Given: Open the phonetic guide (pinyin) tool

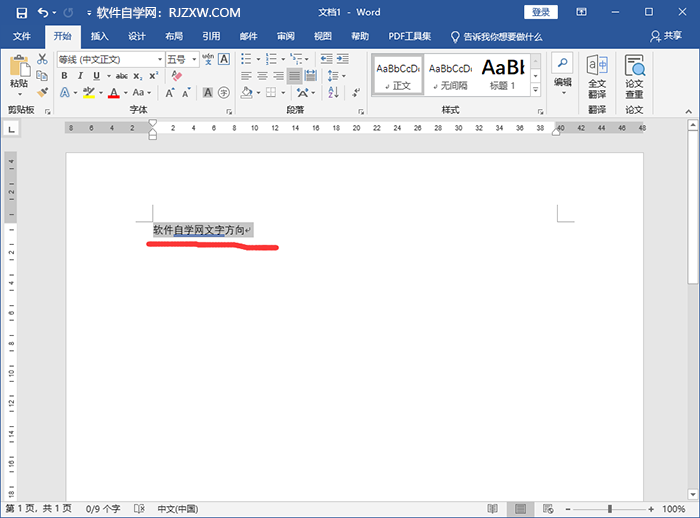Looking at the screenshot, I should [x=208, y=59].
